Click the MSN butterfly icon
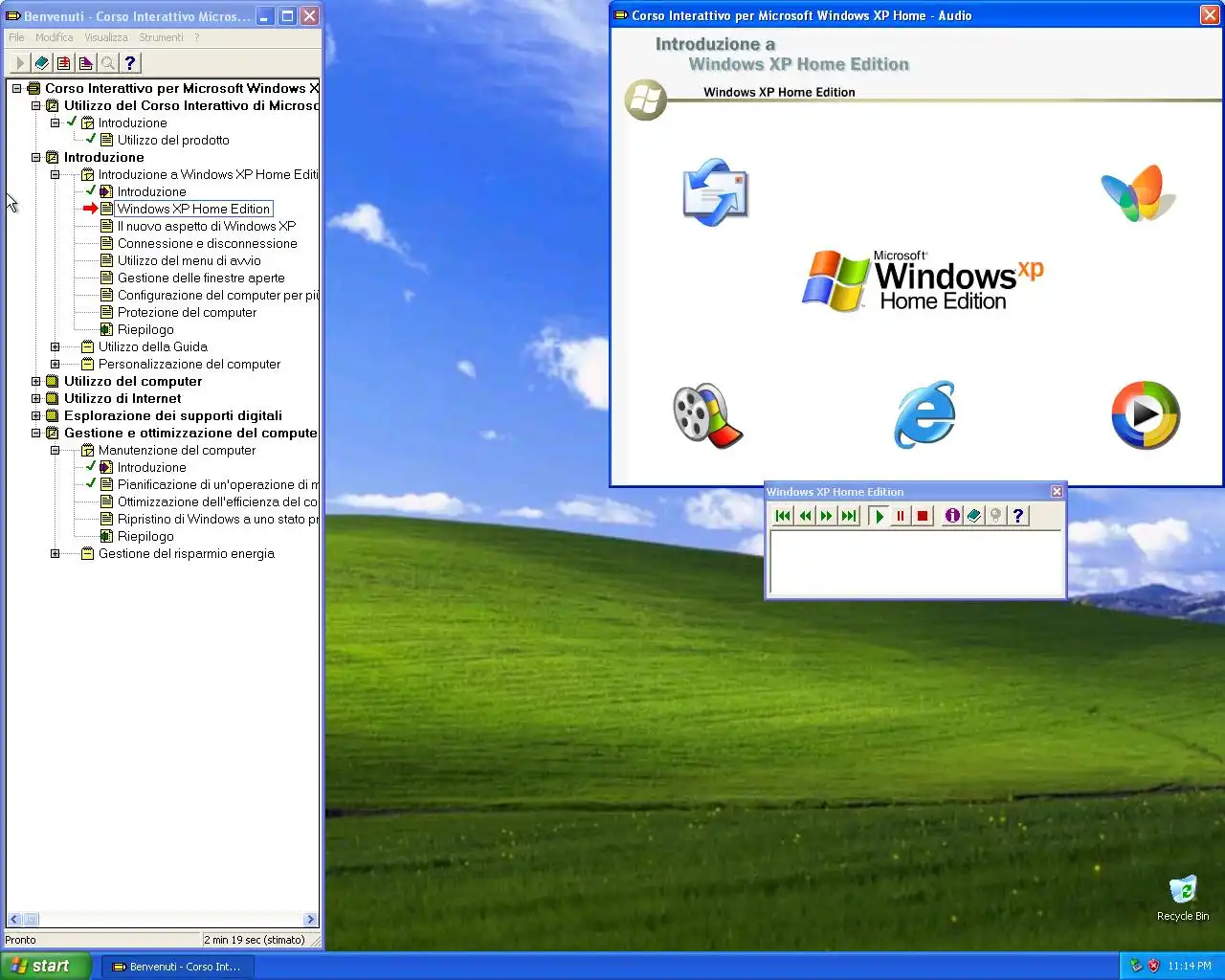 pyautogui.click(x=1138, y=192)
